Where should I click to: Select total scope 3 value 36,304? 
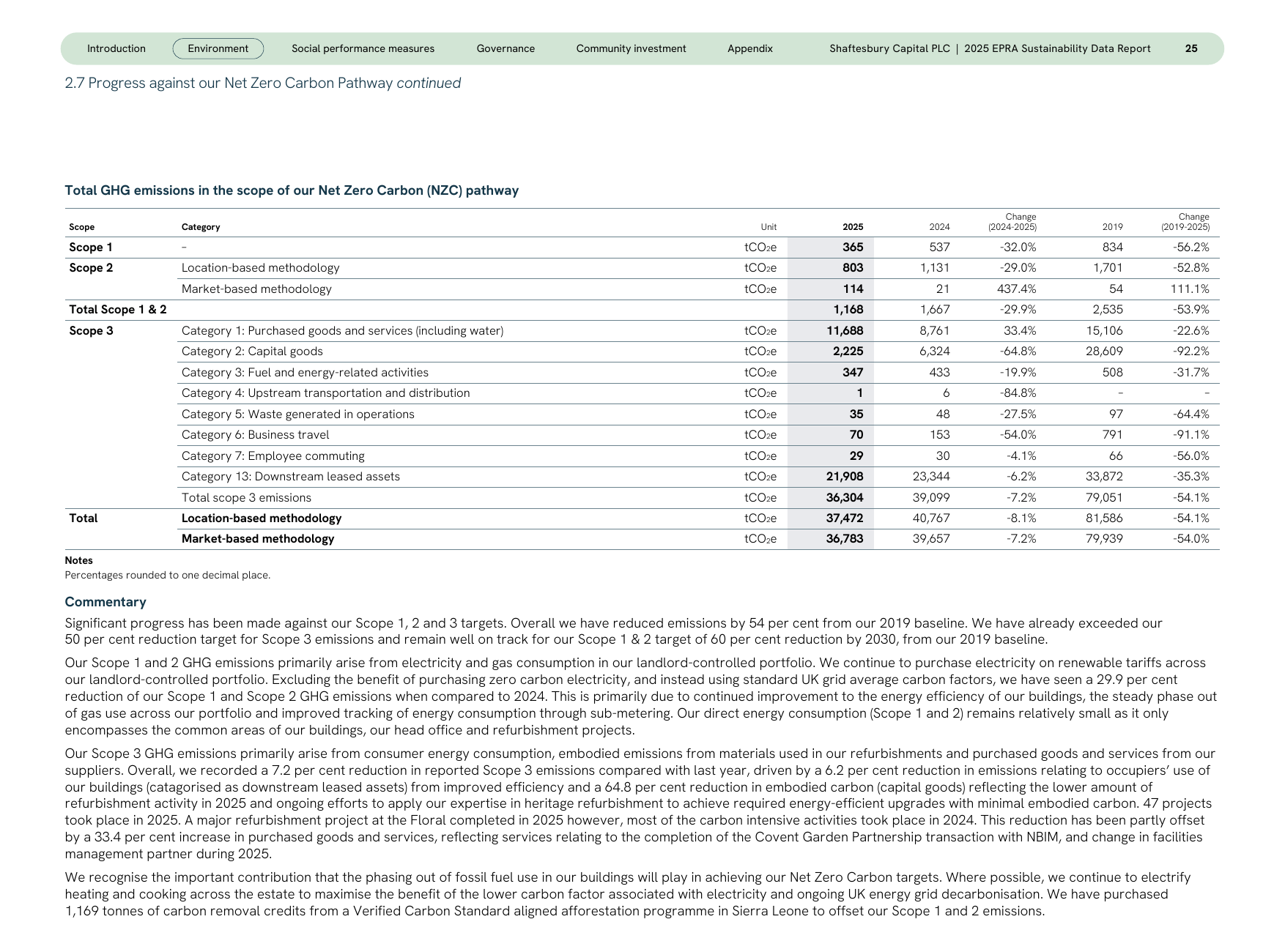coord(845,498)
